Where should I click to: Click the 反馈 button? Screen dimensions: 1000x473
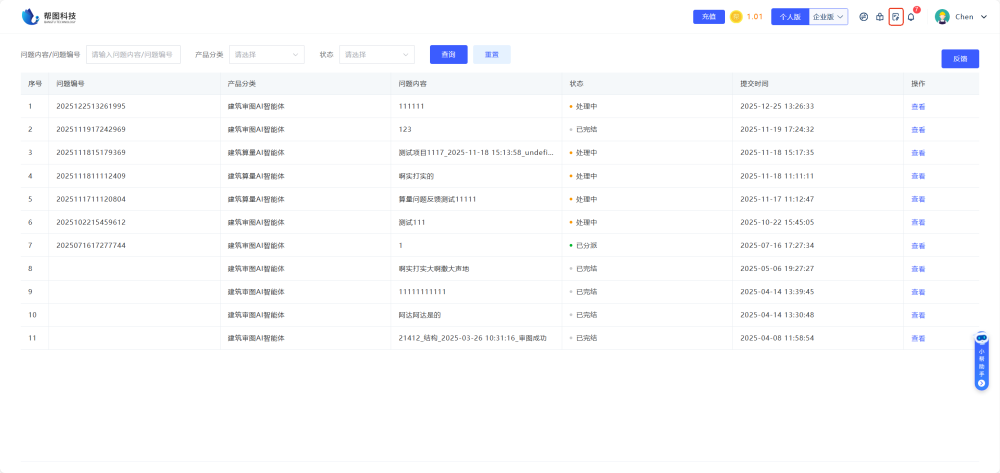pyautogui.click(x=960, y=59)
